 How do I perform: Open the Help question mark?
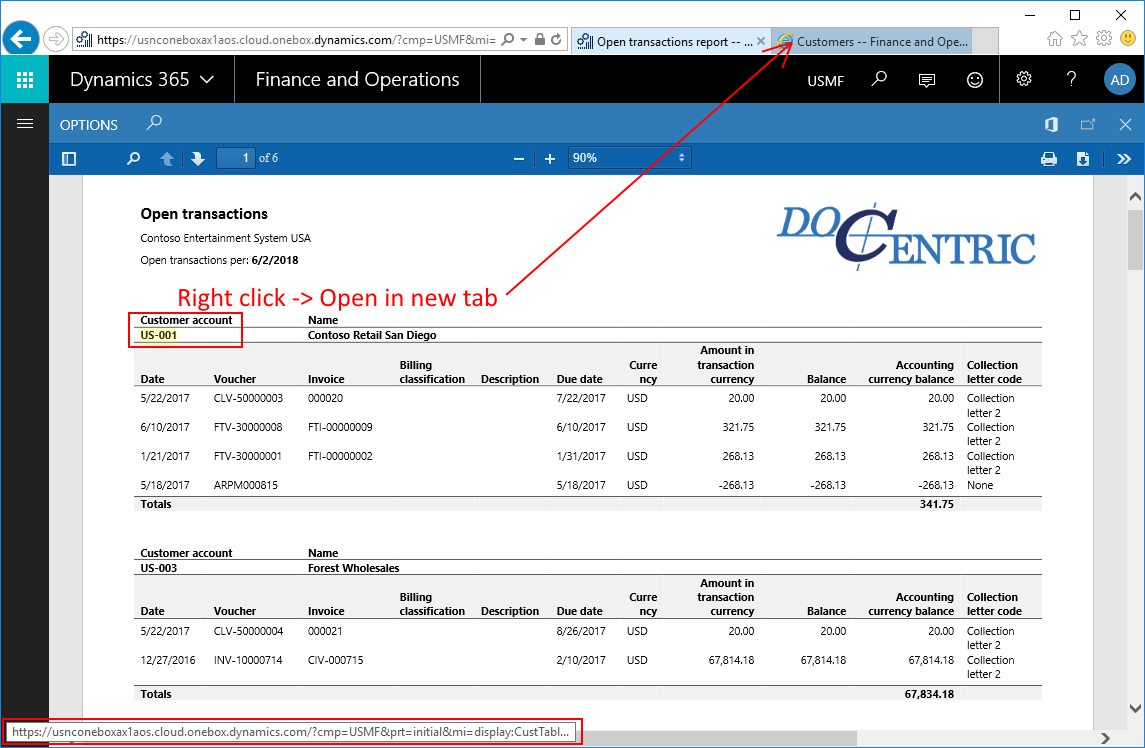tap(1071, 79)
